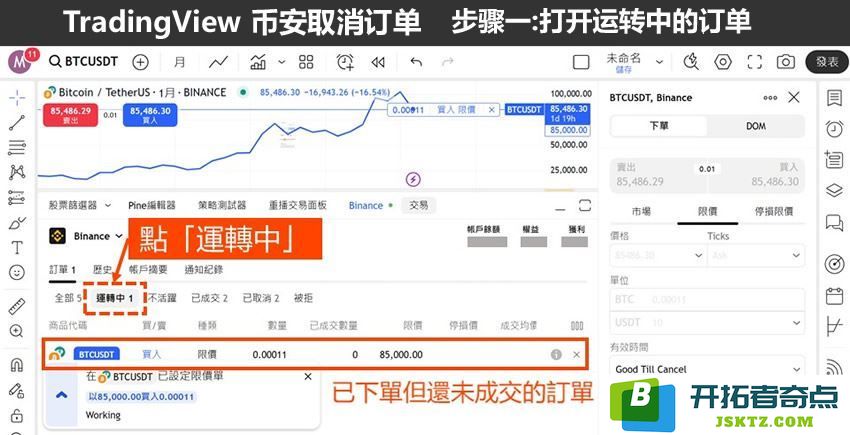This screenshot has height=435, width=850.
Task: Show info for BTCUSDT order row
Action: (556, 355)
